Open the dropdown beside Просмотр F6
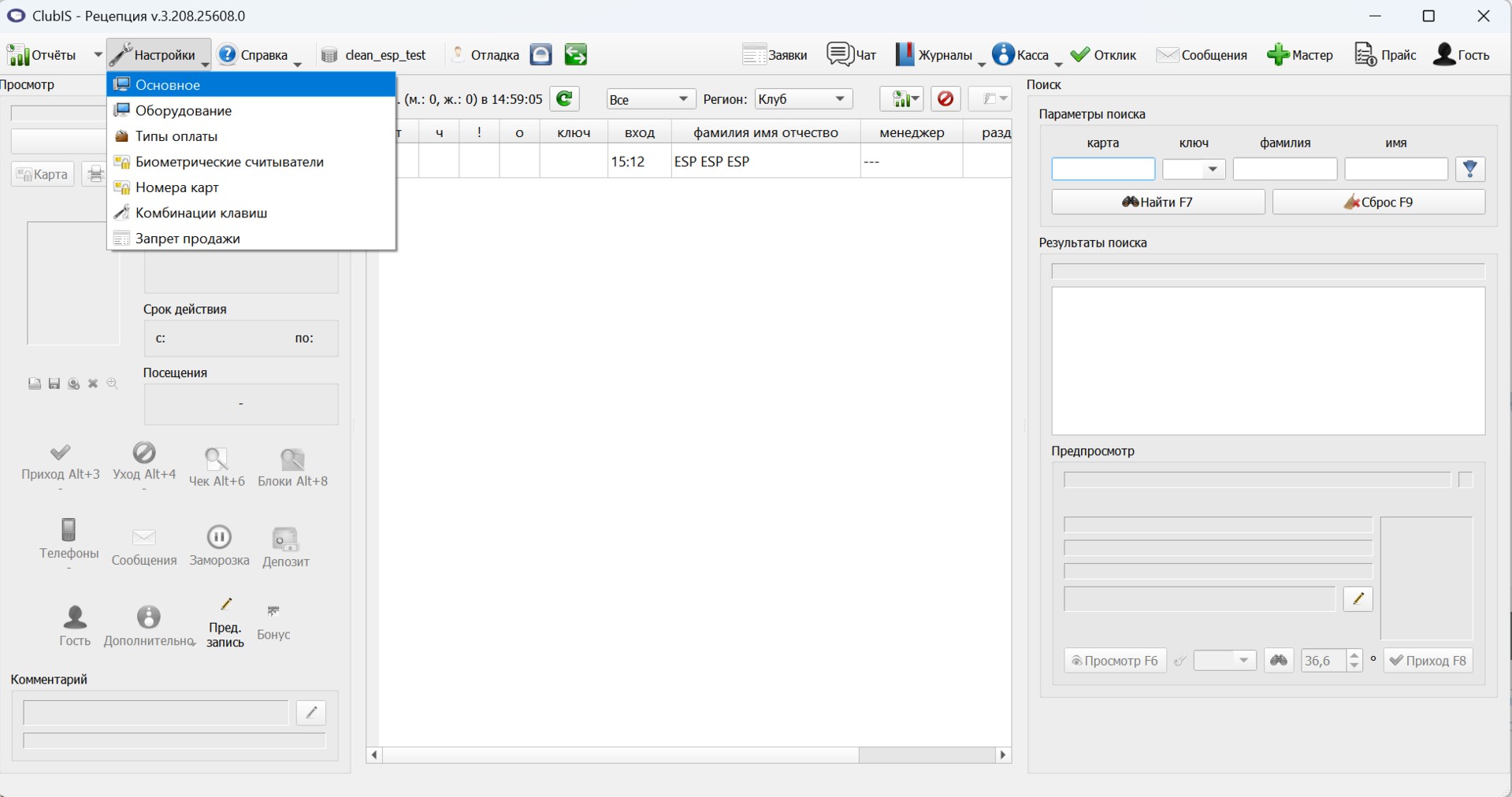The image size is (1512, 797). coord(1224,661)
